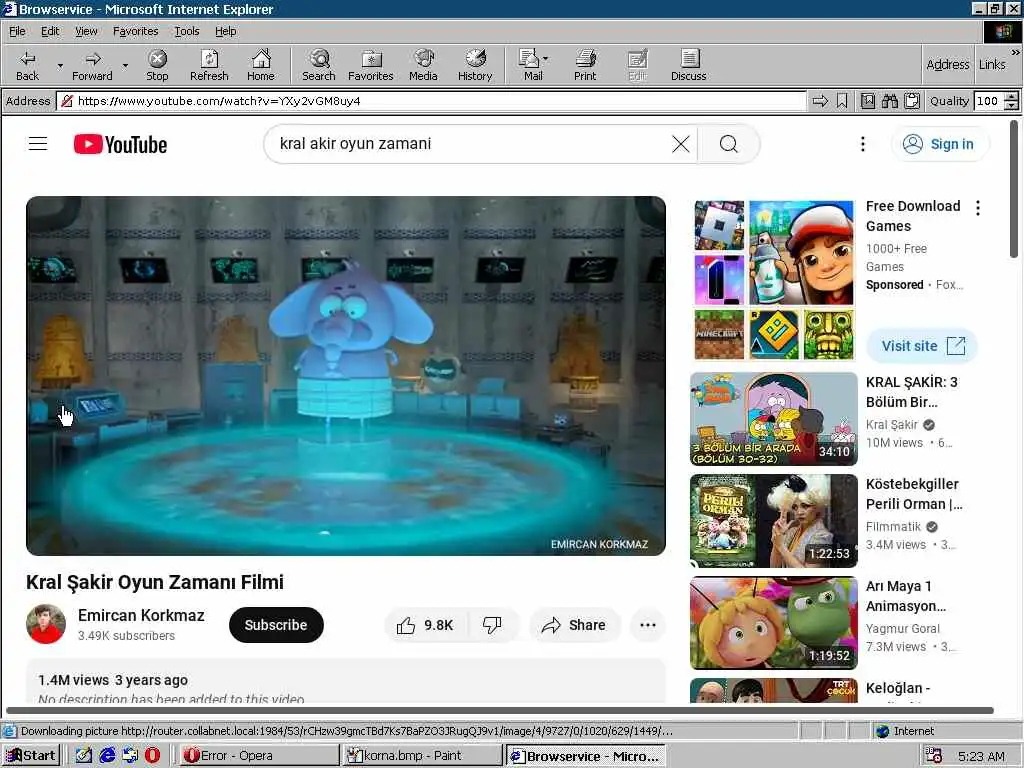The height and width of the screenshot is (768, 1024).
Task: Open YouTube settings three-dot menu
Action: (x=863, y=144)
